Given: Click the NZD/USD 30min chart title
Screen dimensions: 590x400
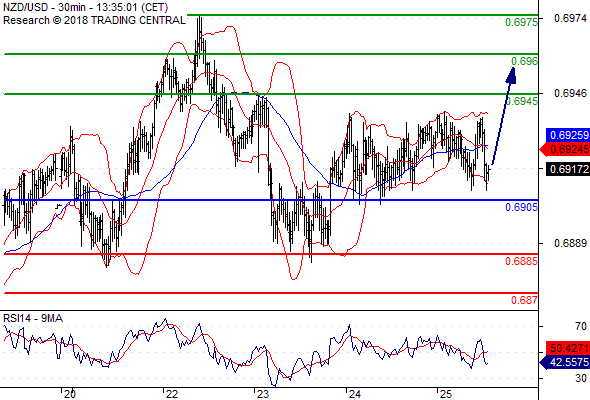Looking at the screenshot, I should (x=85, y=7).
